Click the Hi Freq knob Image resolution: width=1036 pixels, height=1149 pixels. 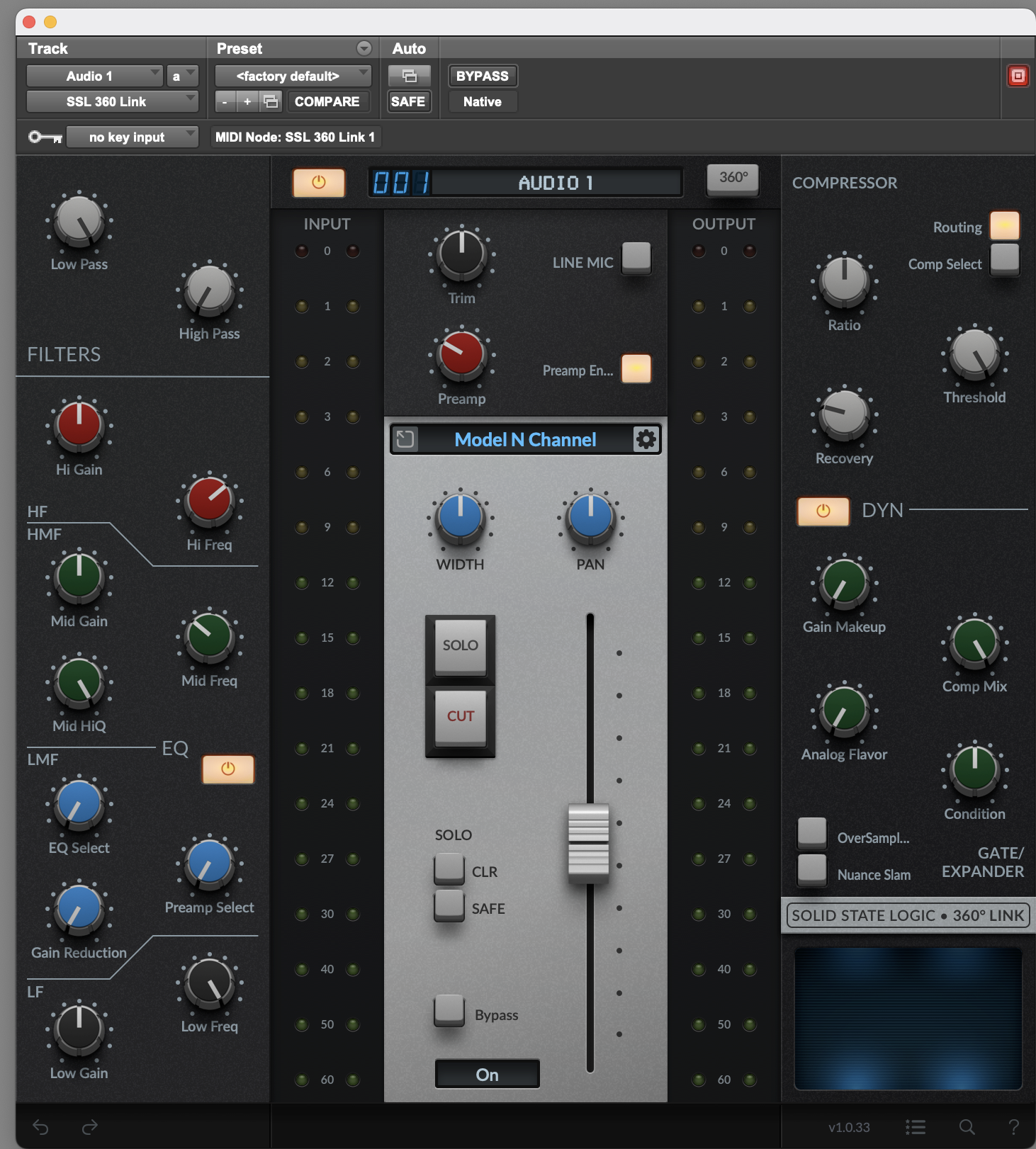[210, 501]
